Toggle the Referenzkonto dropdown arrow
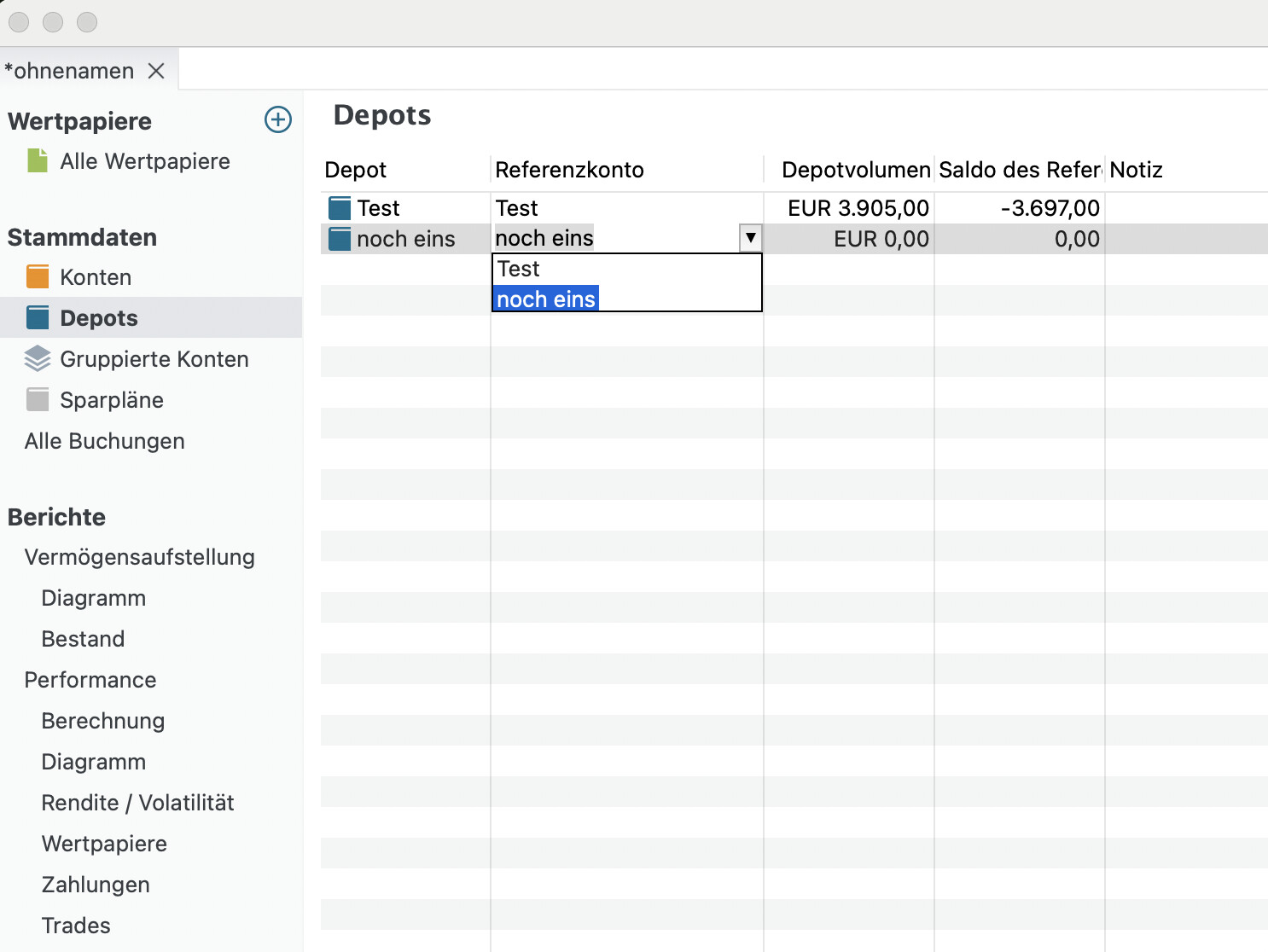The height and width of the screenshot is (952, 1268). point(750,238)
